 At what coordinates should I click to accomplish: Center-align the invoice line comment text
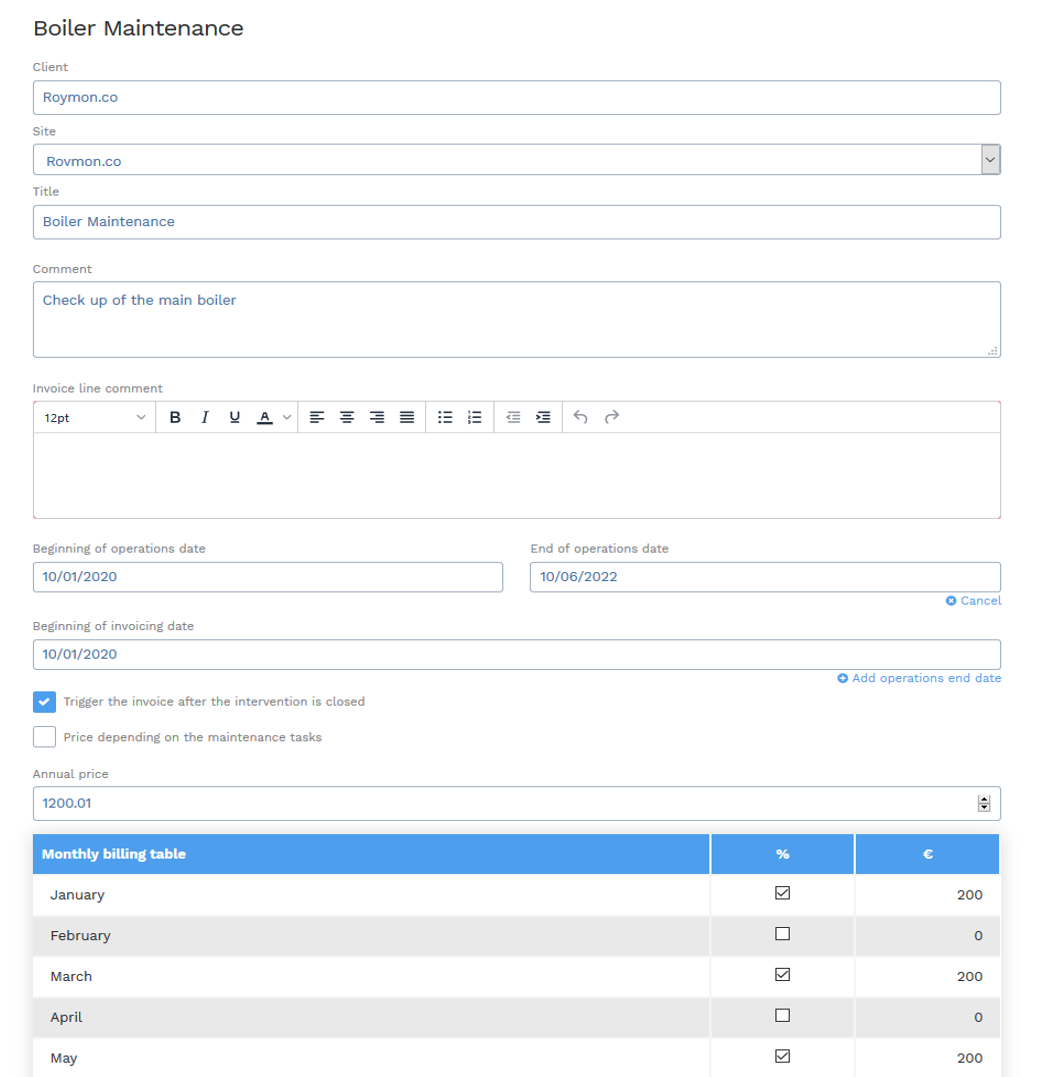(x=347, y=417)
